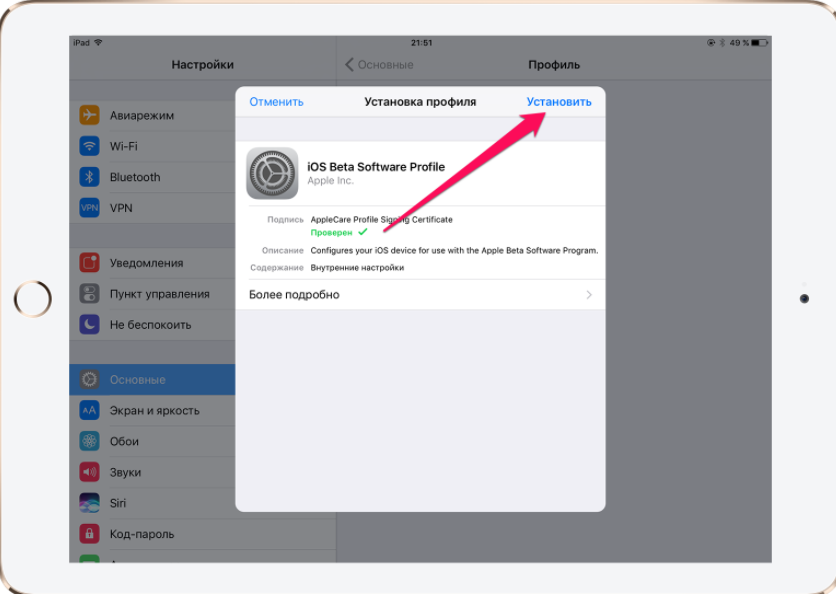Image resolution: width=836 pixels, height=594 pixels.
Task: Tap the Уведомления notifications icon
Action: point(90,263)
